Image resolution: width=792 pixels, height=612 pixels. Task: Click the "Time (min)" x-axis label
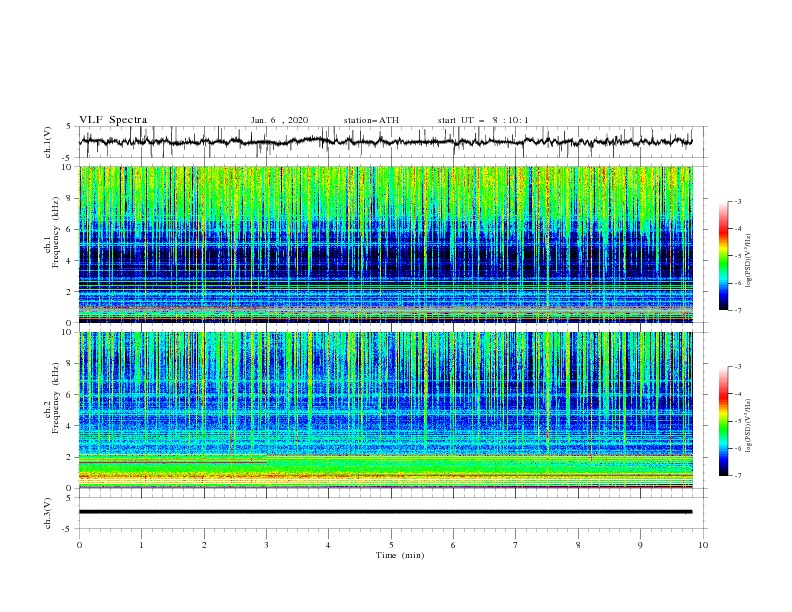coord(400,555)
